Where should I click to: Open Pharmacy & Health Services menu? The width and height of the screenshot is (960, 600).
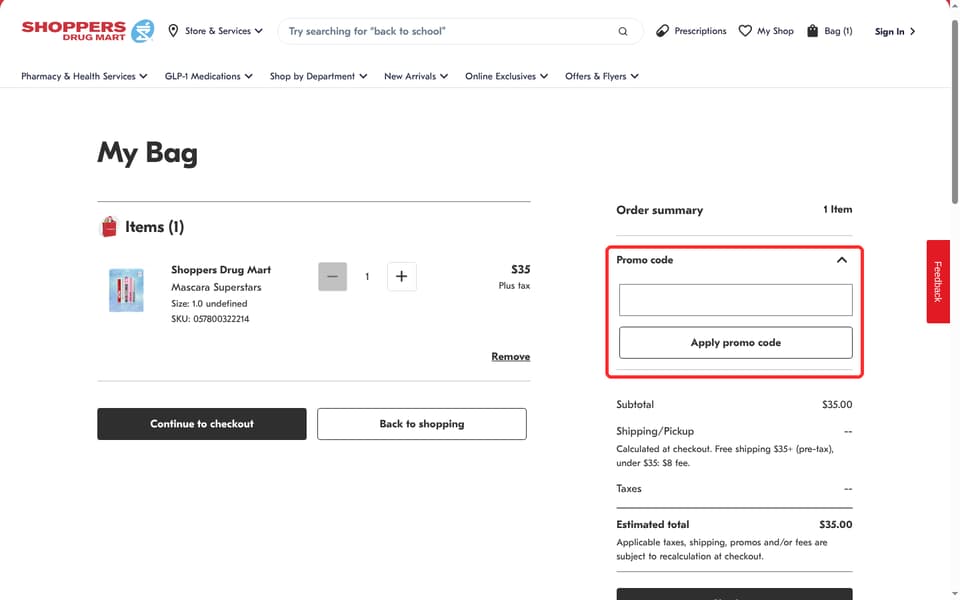click(x=84, y=76)
